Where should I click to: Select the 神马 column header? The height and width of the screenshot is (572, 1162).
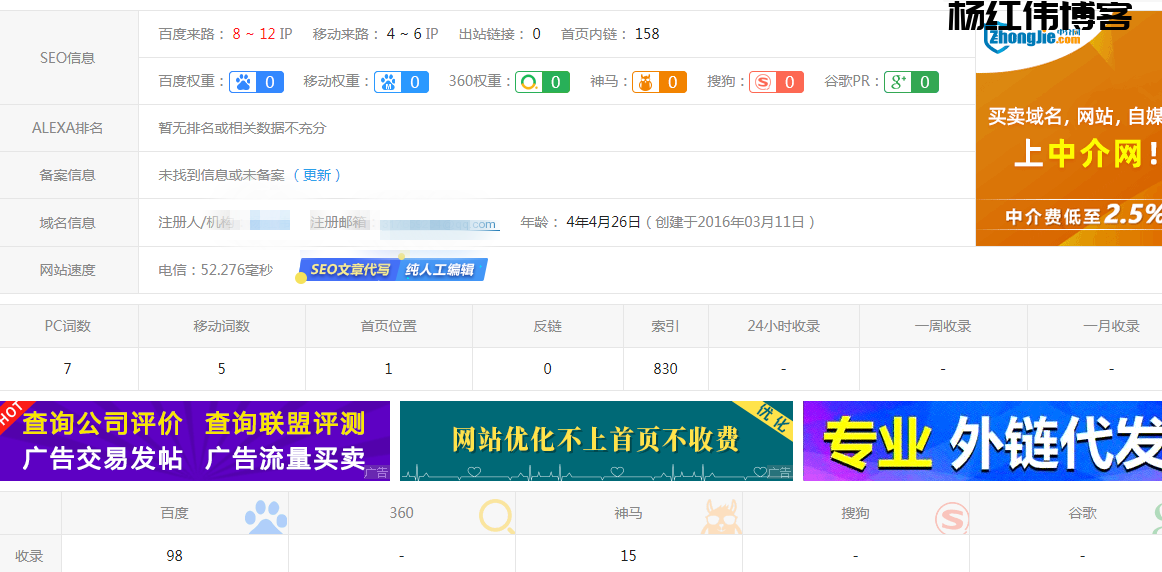(x=628, y=513)
